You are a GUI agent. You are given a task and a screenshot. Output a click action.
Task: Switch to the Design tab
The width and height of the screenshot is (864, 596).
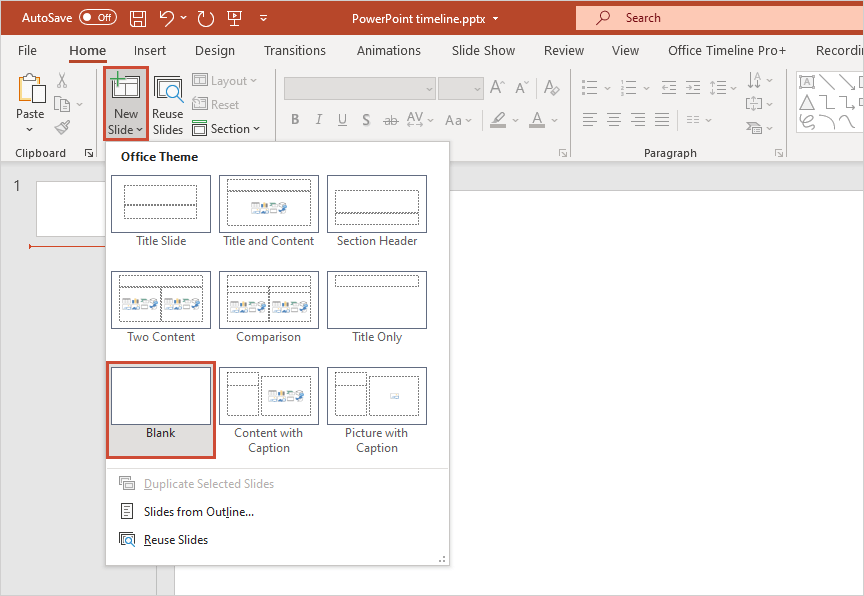coord(215,50)
